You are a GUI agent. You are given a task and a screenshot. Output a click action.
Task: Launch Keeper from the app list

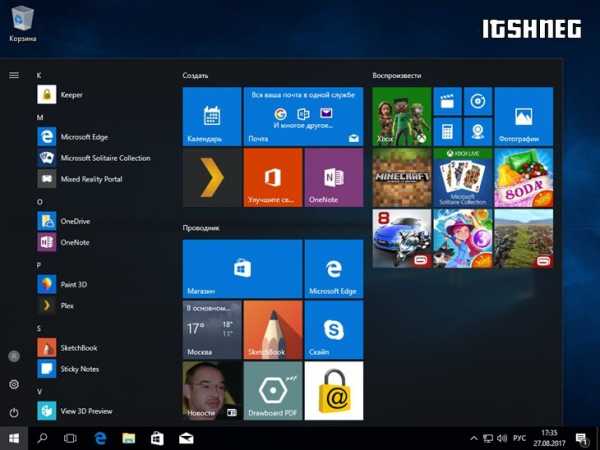(x=60, y=95)
